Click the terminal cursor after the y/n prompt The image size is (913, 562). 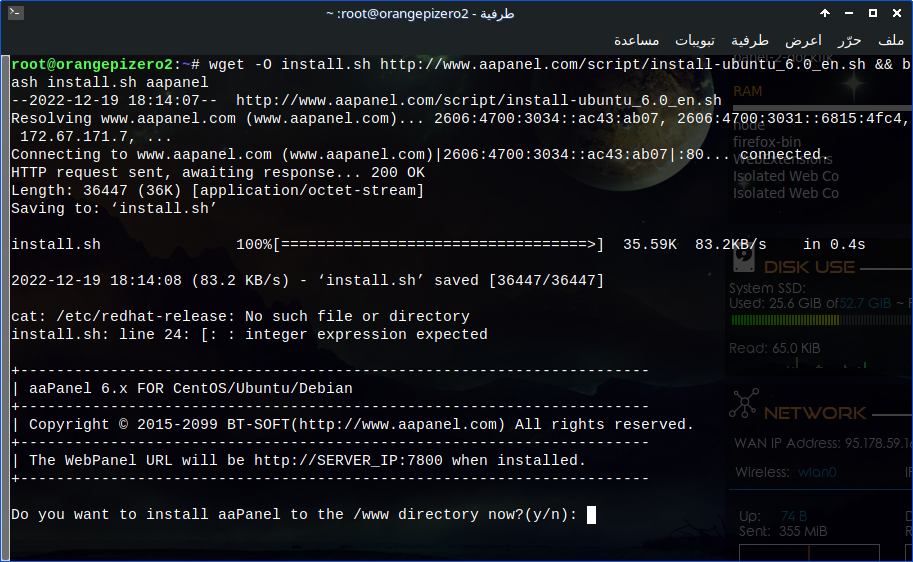click(x=591, y=515)
